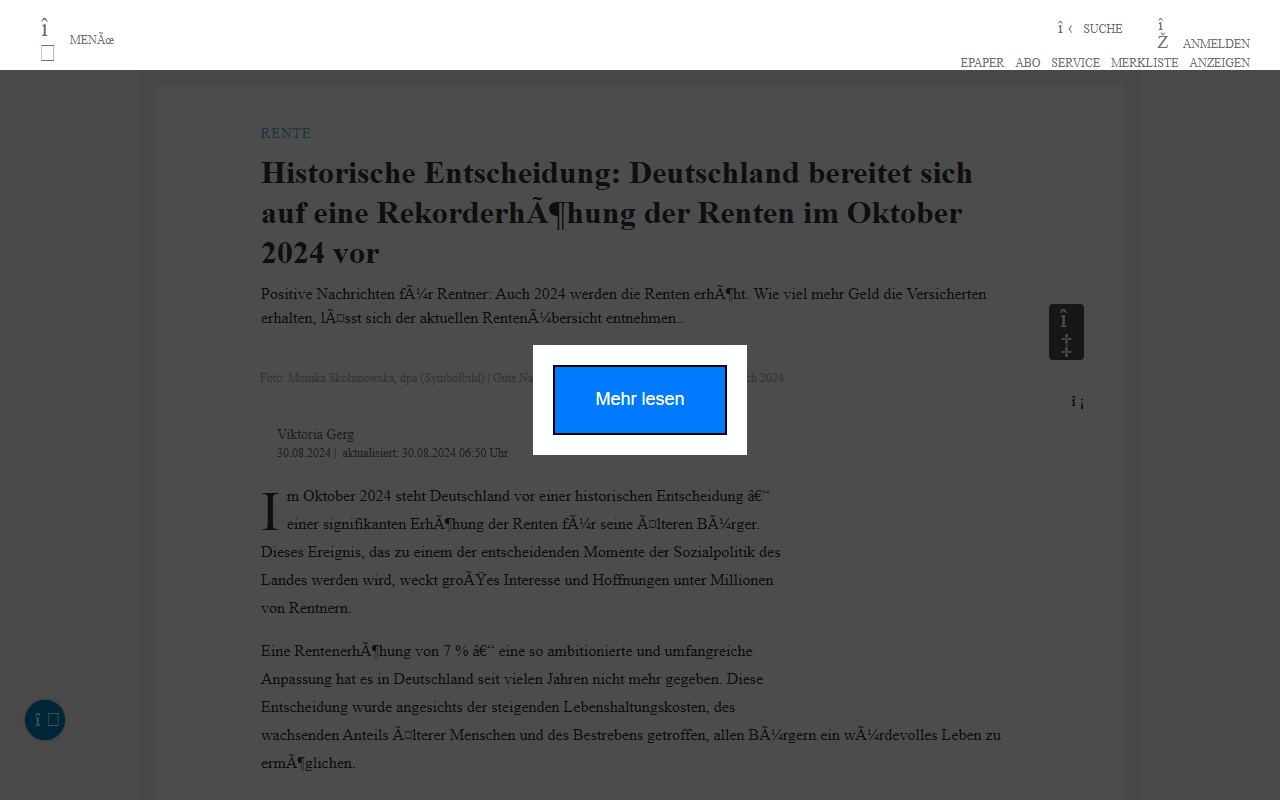
Task: Click the headline starting 'Historische Entscheidung'
Action: [617, 213]
